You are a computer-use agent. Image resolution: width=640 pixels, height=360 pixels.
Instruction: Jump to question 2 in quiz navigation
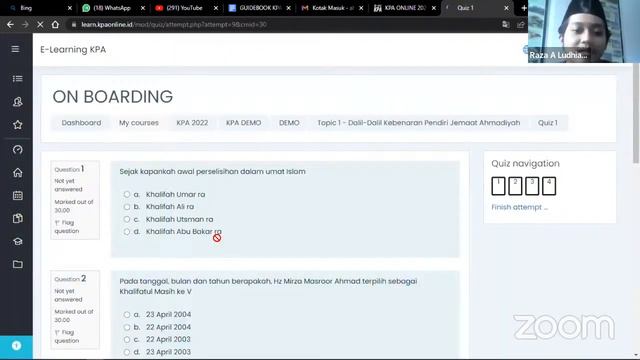515,186
